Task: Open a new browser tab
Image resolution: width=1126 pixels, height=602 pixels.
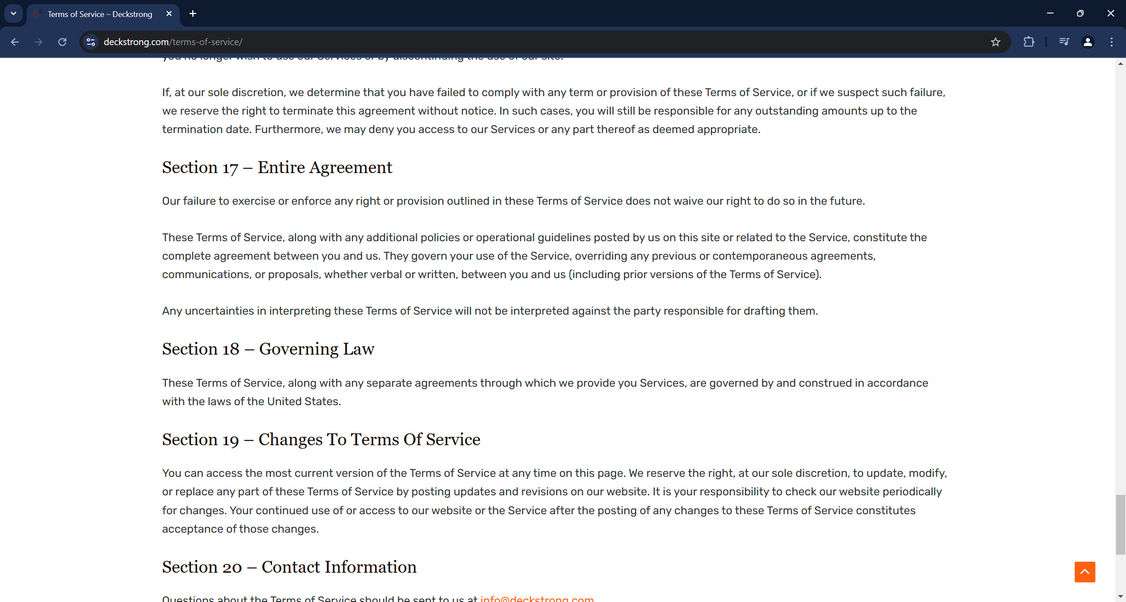Action: pos(192,14)
